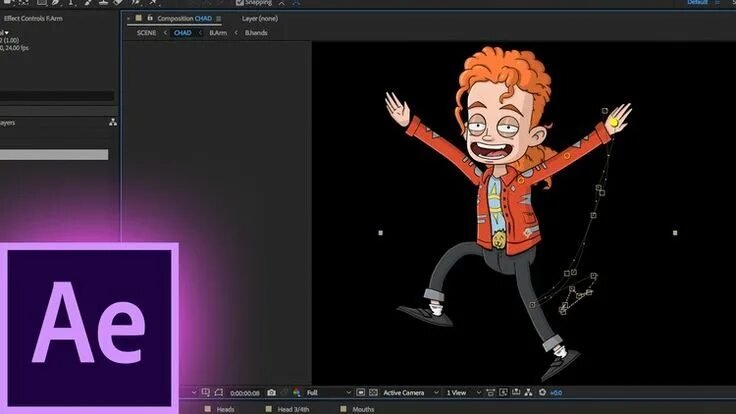Click the Reset Exposure icon
The width and height of the screenshot is (736, 414).
click(542, 392)
